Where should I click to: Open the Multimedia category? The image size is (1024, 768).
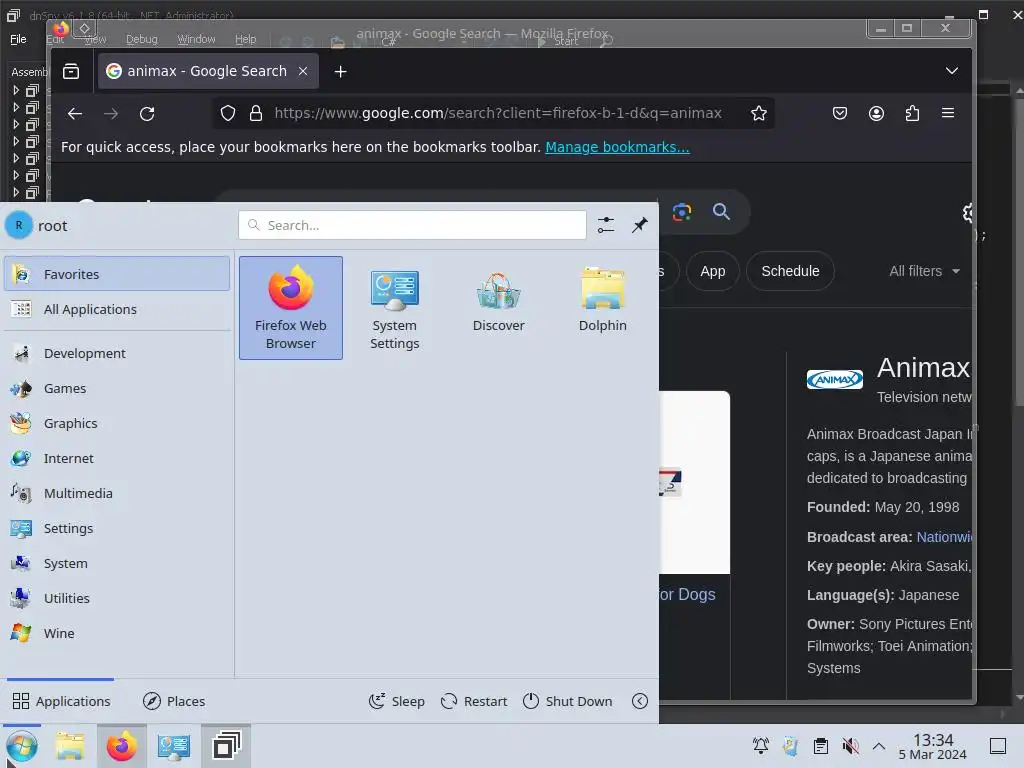point(117,493)
